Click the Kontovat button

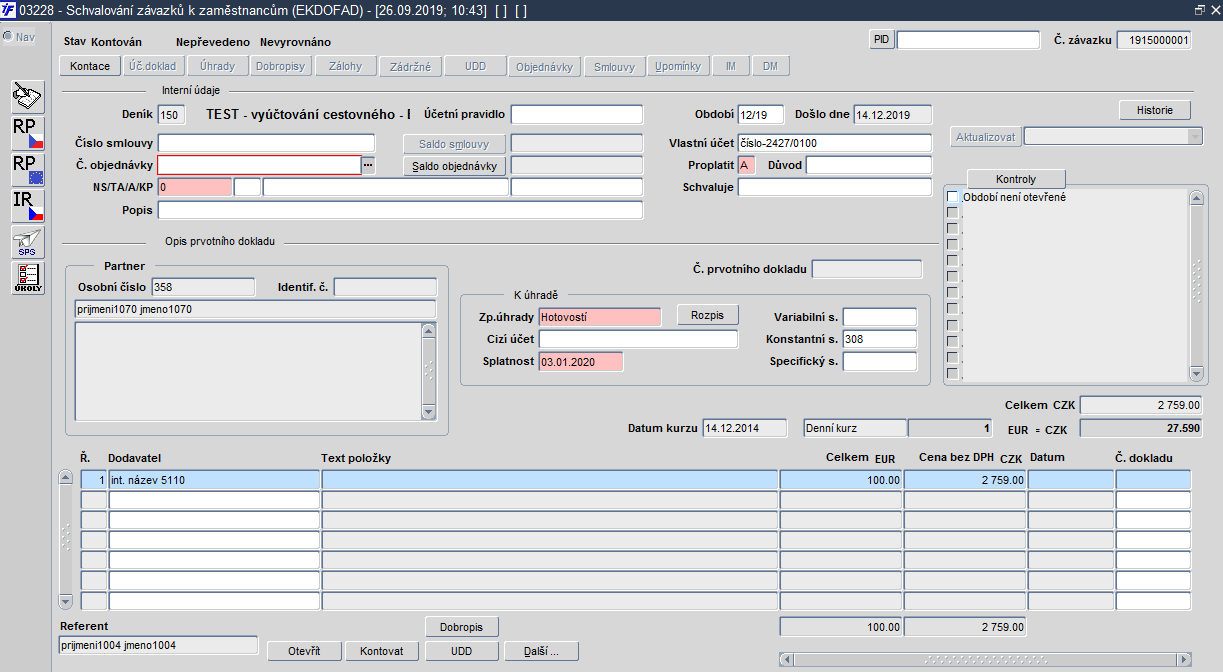pyautogui.click(x=381, y=651)
